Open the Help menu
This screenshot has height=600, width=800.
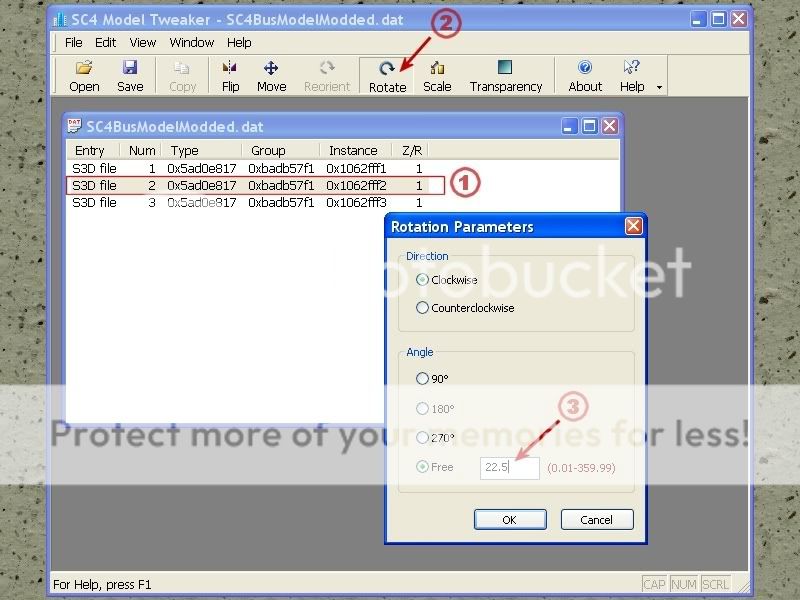point(239,42)
